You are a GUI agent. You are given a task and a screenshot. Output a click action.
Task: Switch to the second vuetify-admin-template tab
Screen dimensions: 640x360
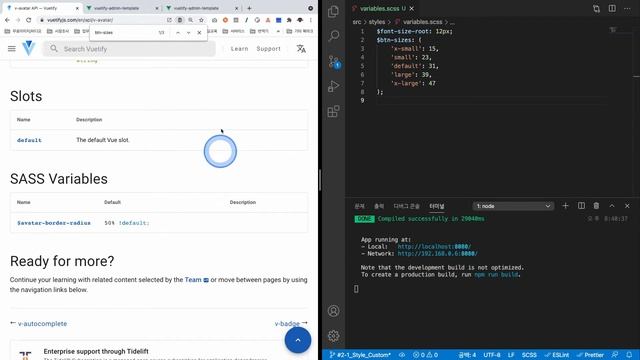pyautogui.click(x=122, y=8)
